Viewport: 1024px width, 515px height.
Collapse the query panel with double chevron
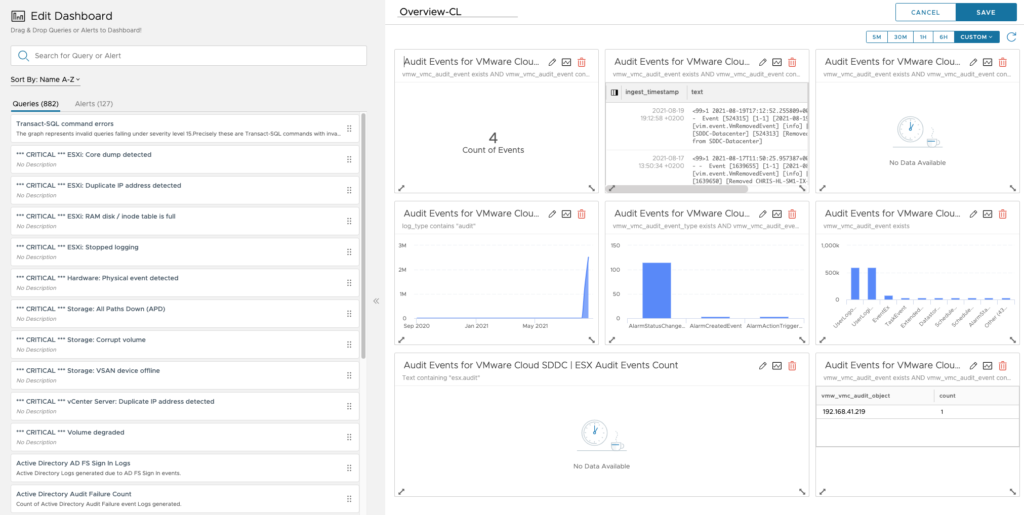point(376,301)
